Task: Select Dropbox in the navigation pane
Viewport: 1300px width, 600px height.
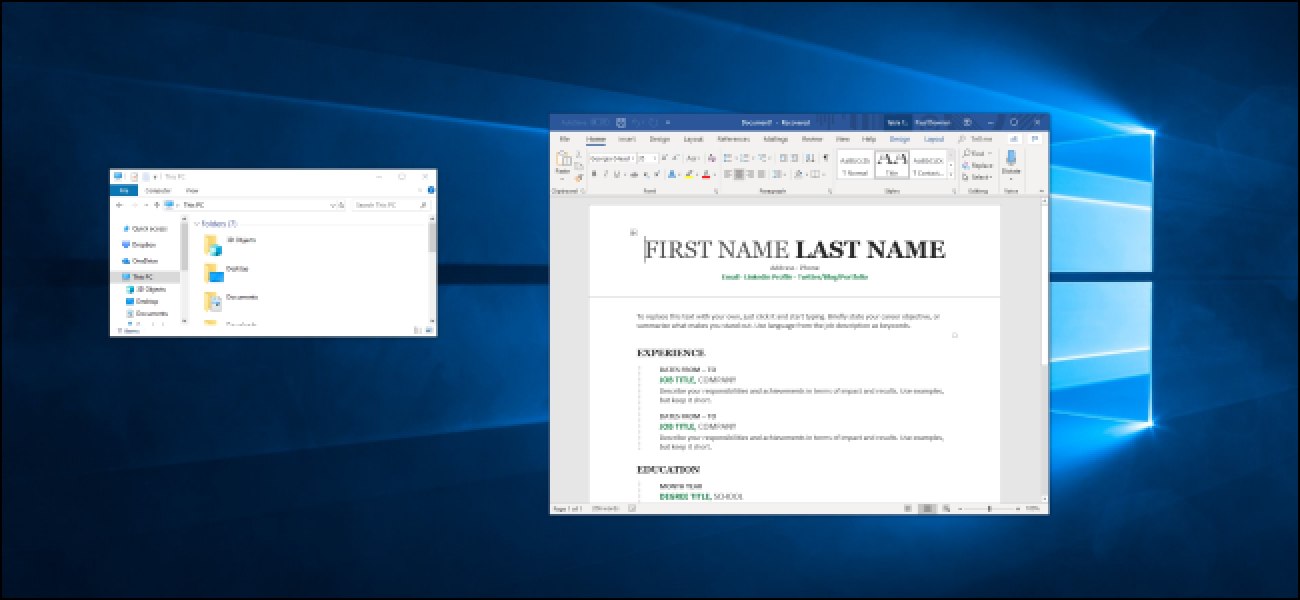Action: click(x=139, y=245)
